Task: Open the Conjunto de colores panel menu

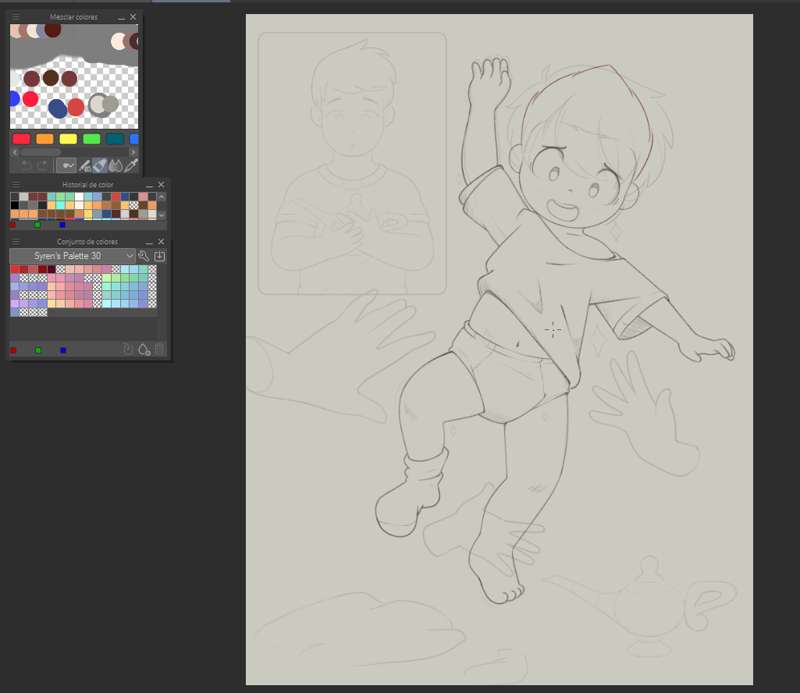Action: pos(15,241)
